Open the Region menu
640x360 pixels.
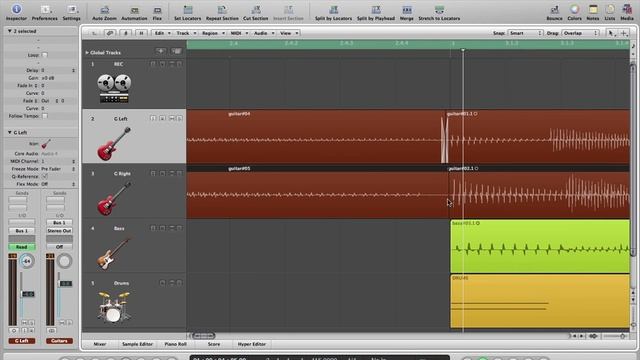[213, 33]
